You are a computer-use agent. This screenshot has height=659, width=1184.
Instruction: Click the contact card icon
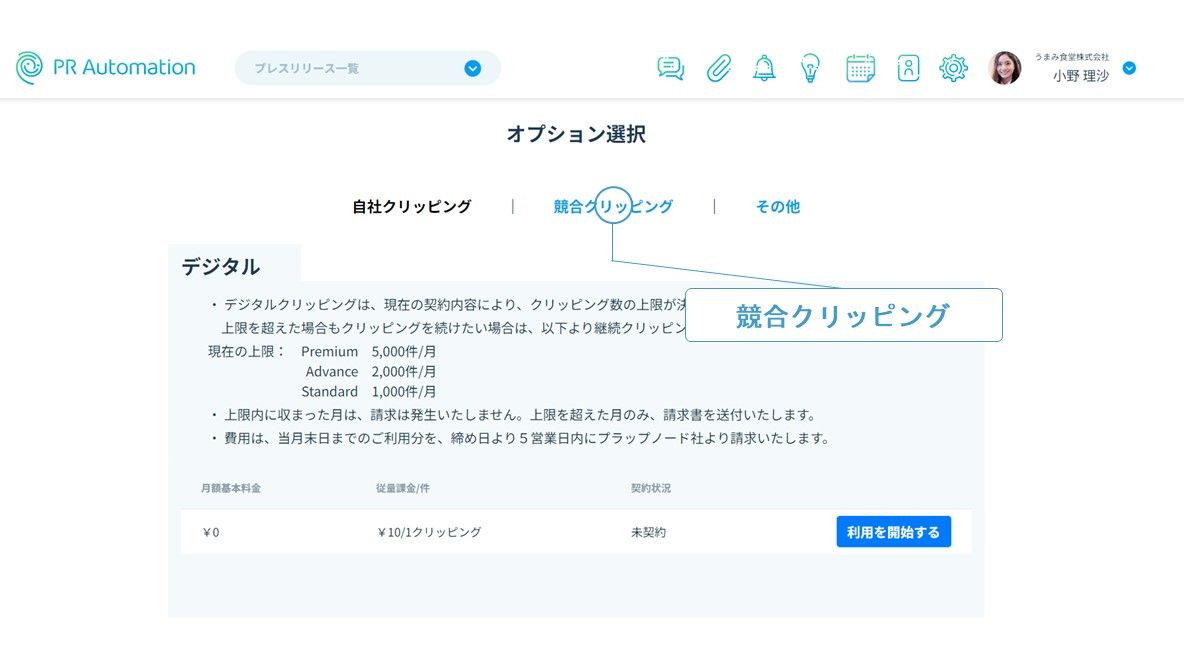pyautogui.click(x=908, y=68)
